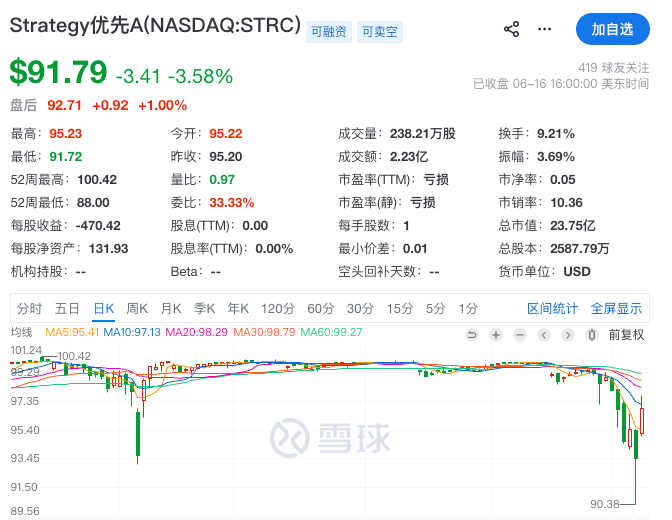The height and width of the screenshot is (520, 672).
Task: Open the three-dot more options menu
Action: (x=544, y=29)
